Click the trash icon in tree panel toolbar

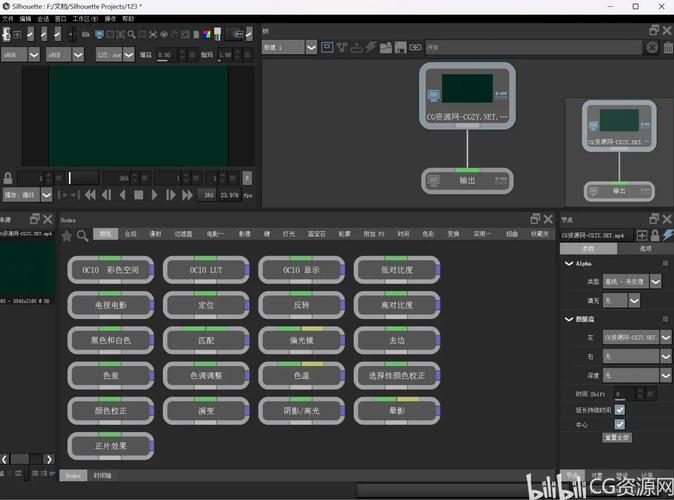668,47
